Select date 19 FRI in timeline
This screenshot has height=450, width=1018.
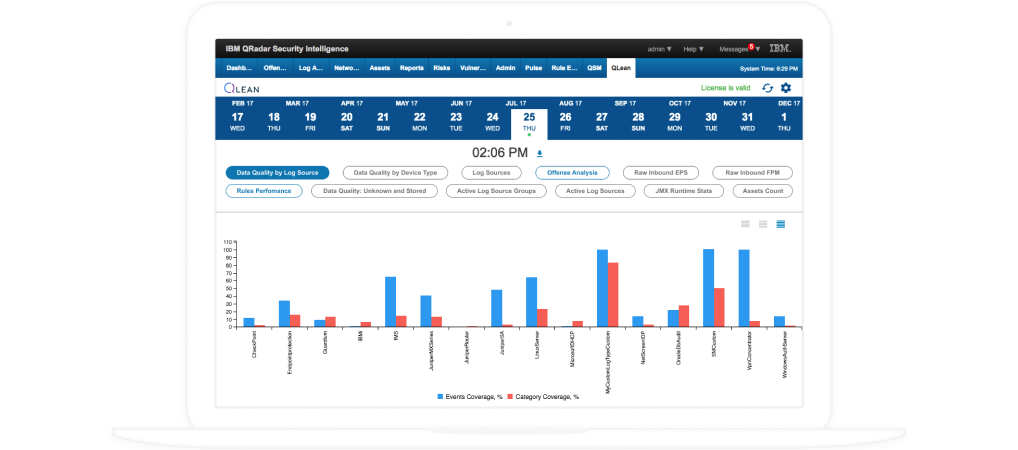(x=310, y=121)
